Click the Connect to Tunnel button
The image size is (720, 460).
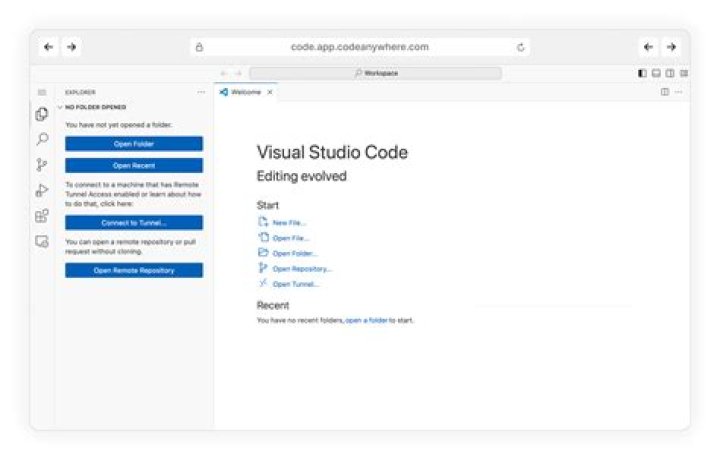coord(134,223)
